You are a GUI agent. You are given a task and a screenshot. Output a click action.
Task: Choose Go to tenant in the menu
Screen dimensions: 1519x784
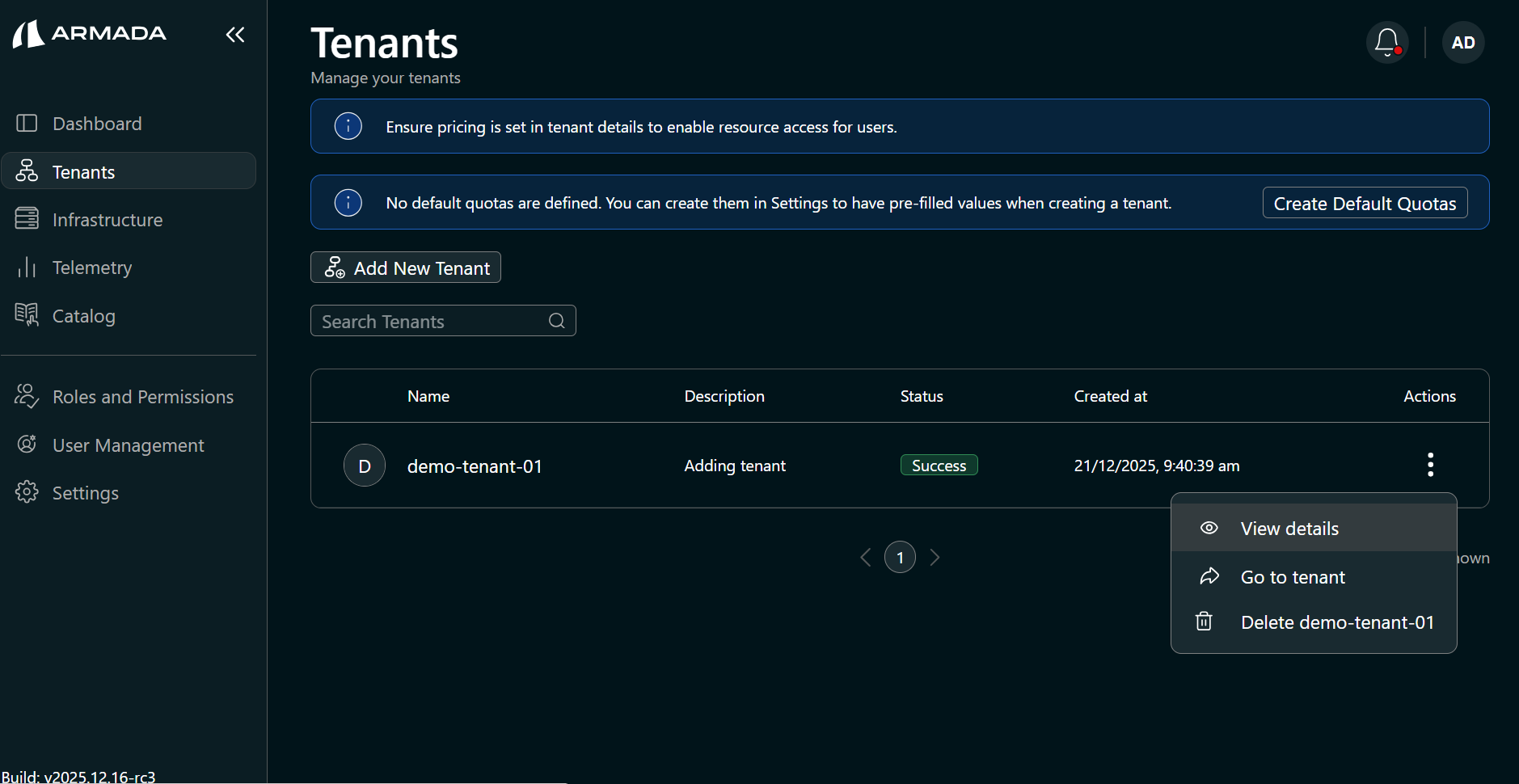(x=1292, y=576)
